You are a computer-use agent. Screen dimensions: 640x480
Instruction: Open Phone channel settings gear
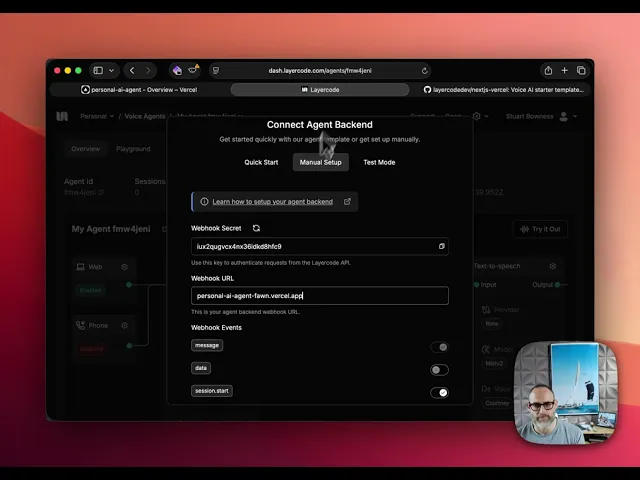(124, 325)
